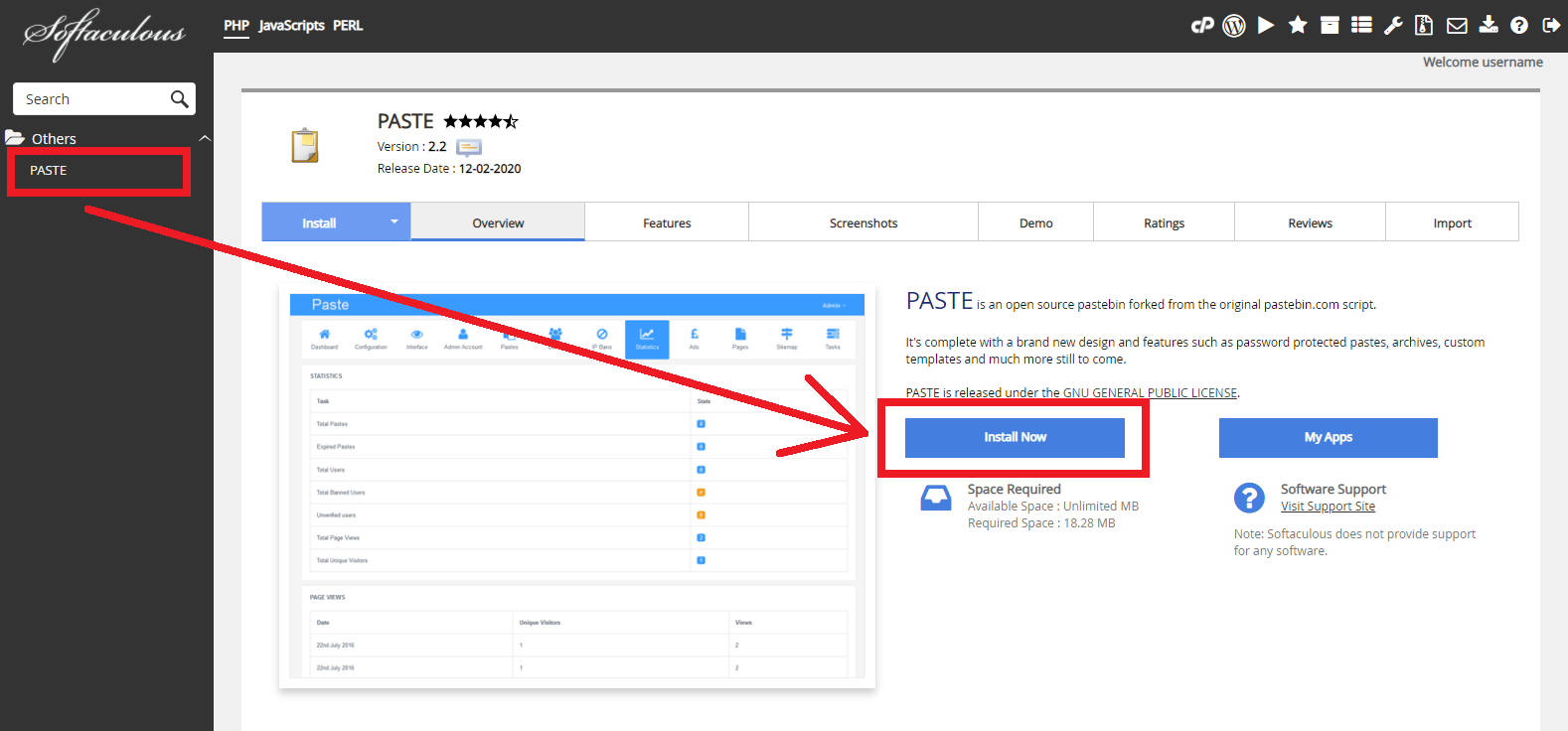
Task: Open the Install dropdown arrow
Action: coord(394,221)
